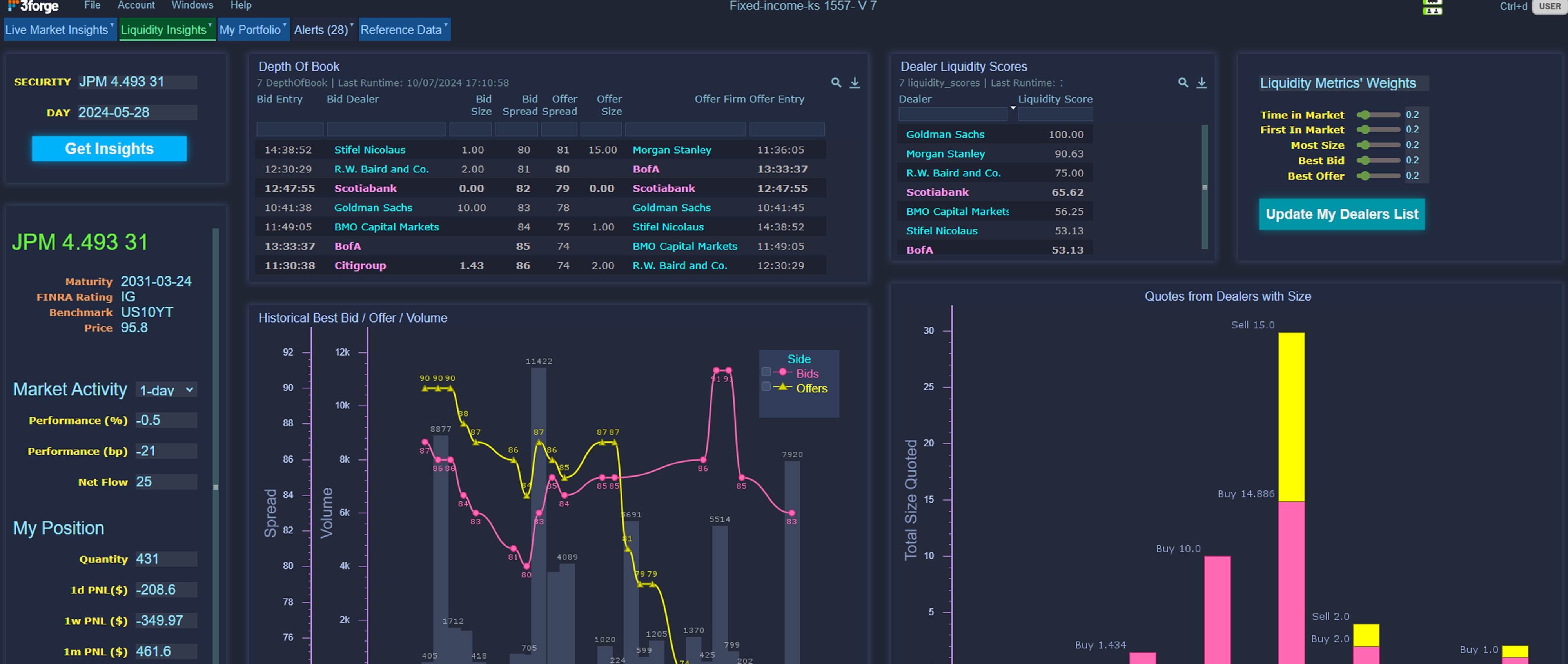Click the DAY date field
The width and height of the screenshot is (1568, 664).
[x=137, y=112]
